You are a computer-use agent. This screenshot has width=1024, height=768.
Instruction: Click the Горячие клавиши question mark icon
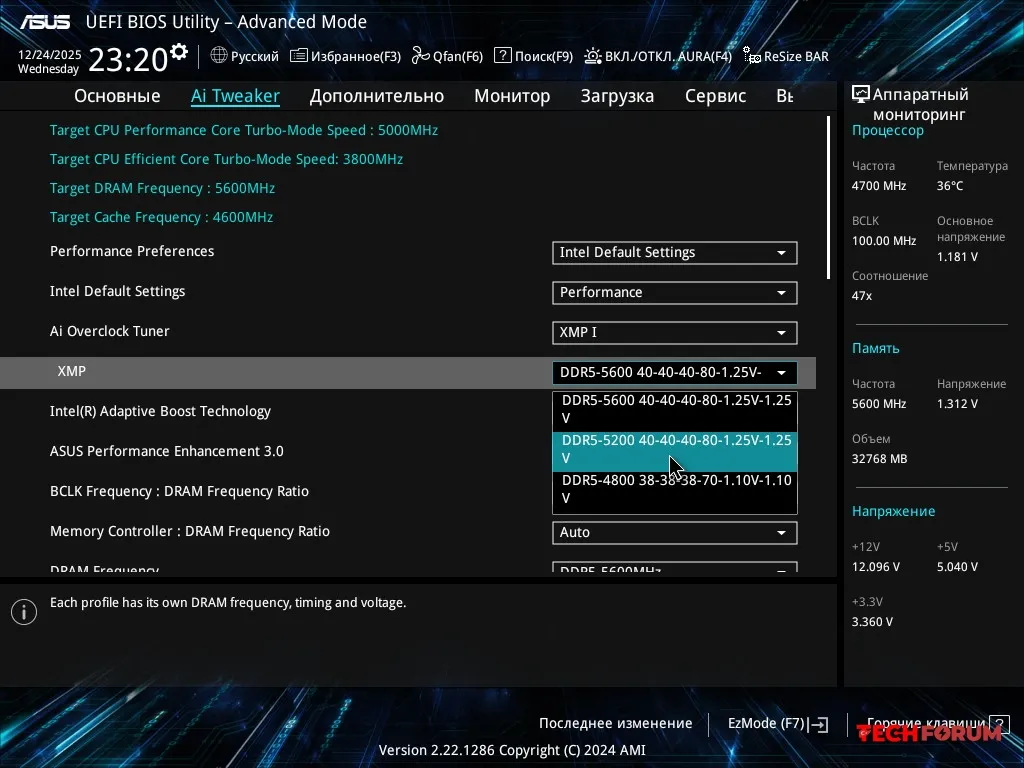(997, 723)
